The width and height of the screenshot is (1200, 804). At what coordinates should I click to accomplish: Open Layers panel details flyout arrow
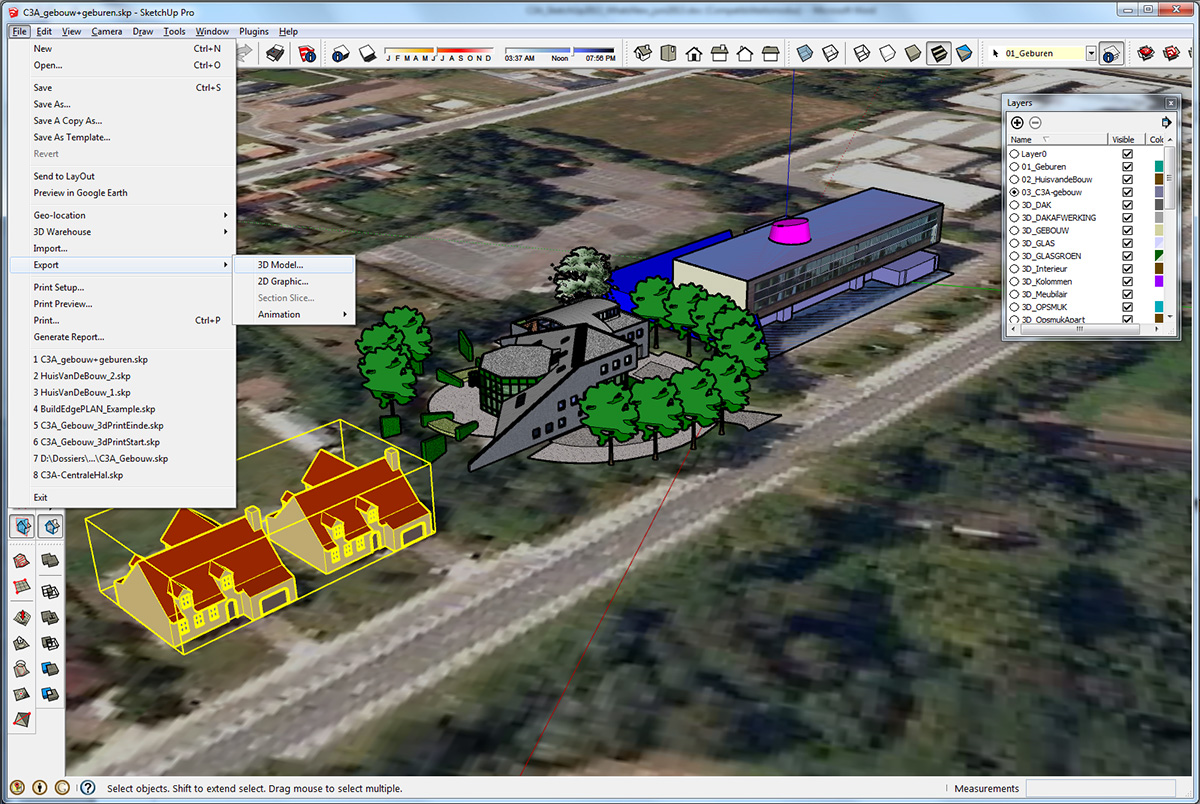[x=1166, y=122]
